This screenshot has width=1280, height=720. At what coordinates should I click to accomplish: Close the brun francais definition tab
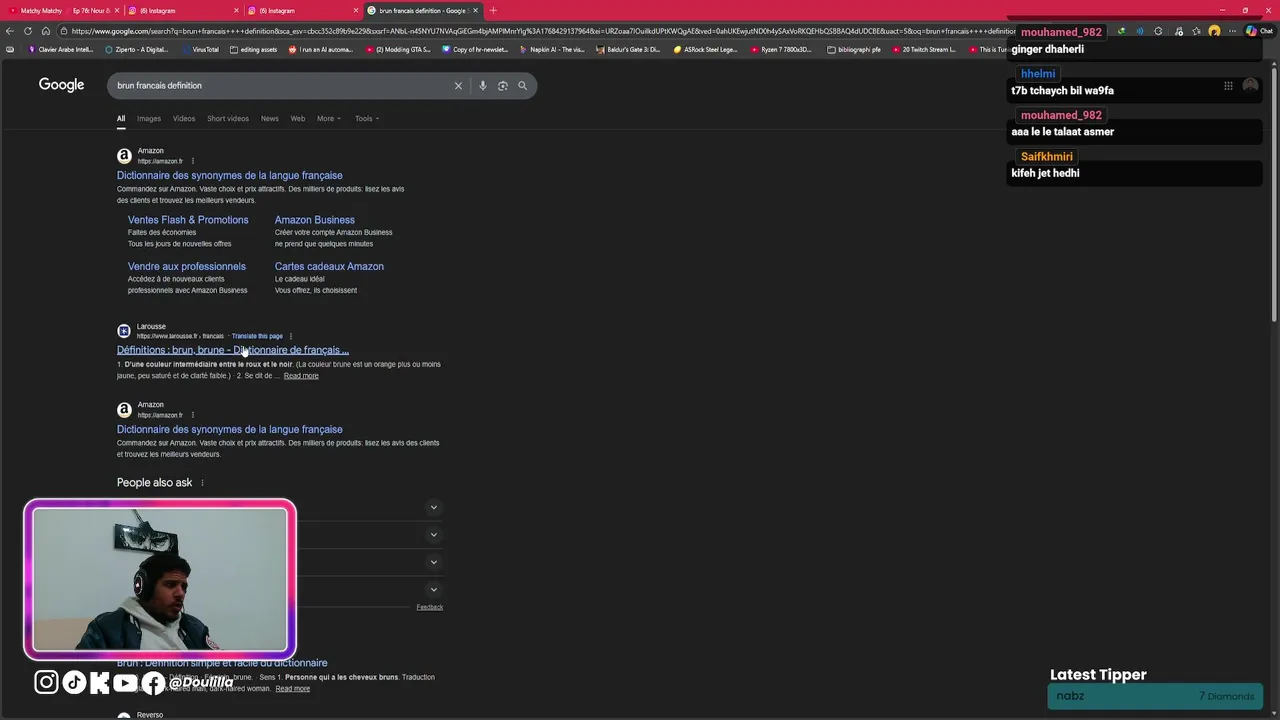(475, 10)
